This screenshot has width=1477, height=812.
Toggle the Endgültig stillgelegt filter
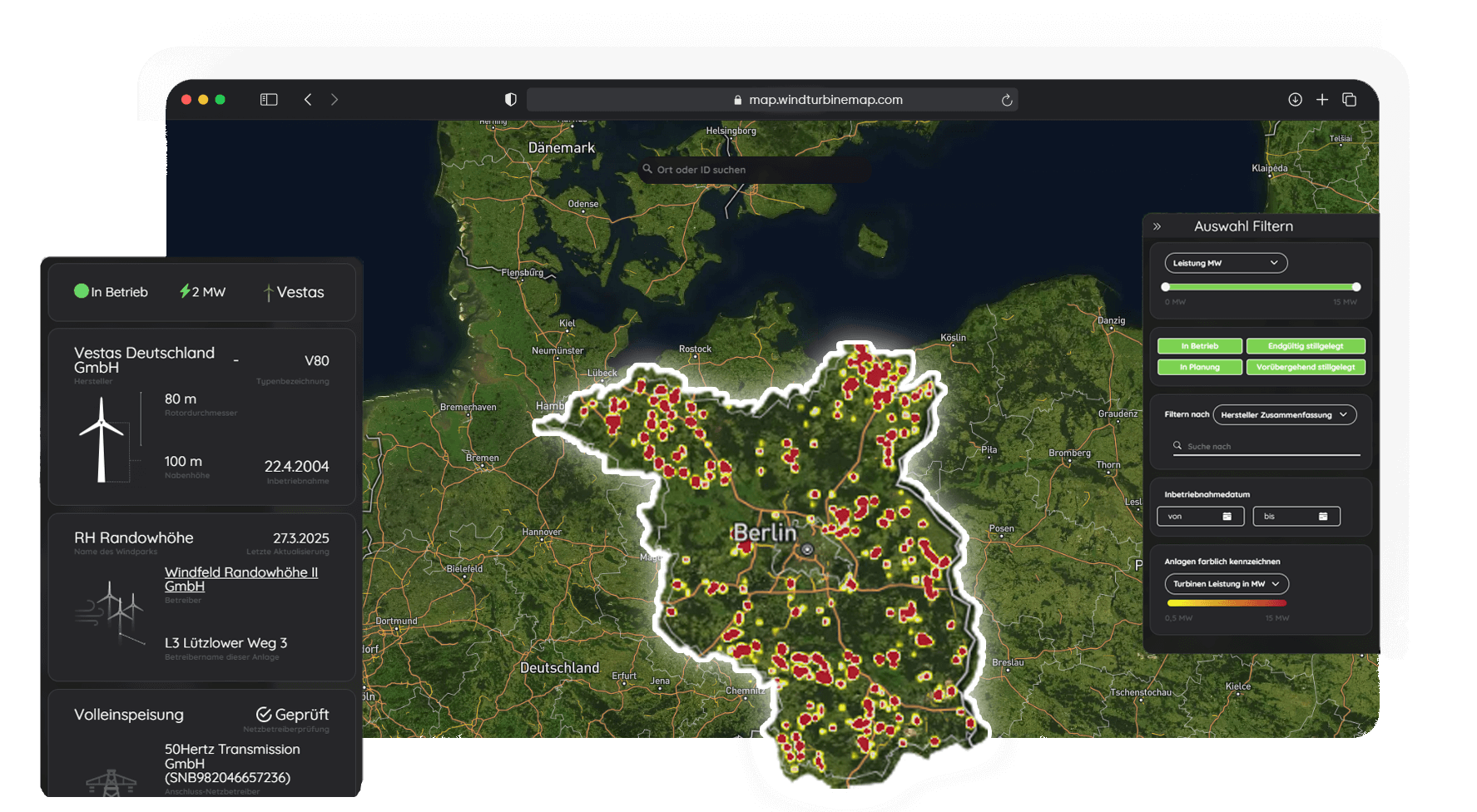(x=1306, y=346)
